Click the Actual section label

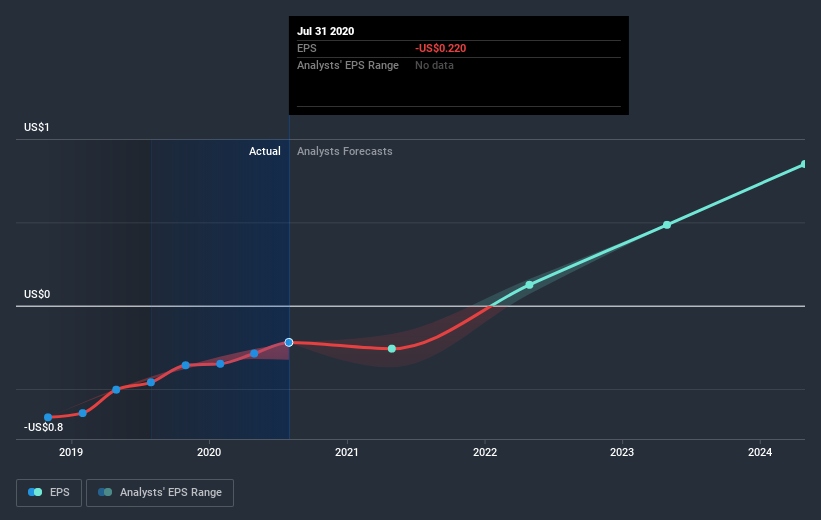point(264,151)
